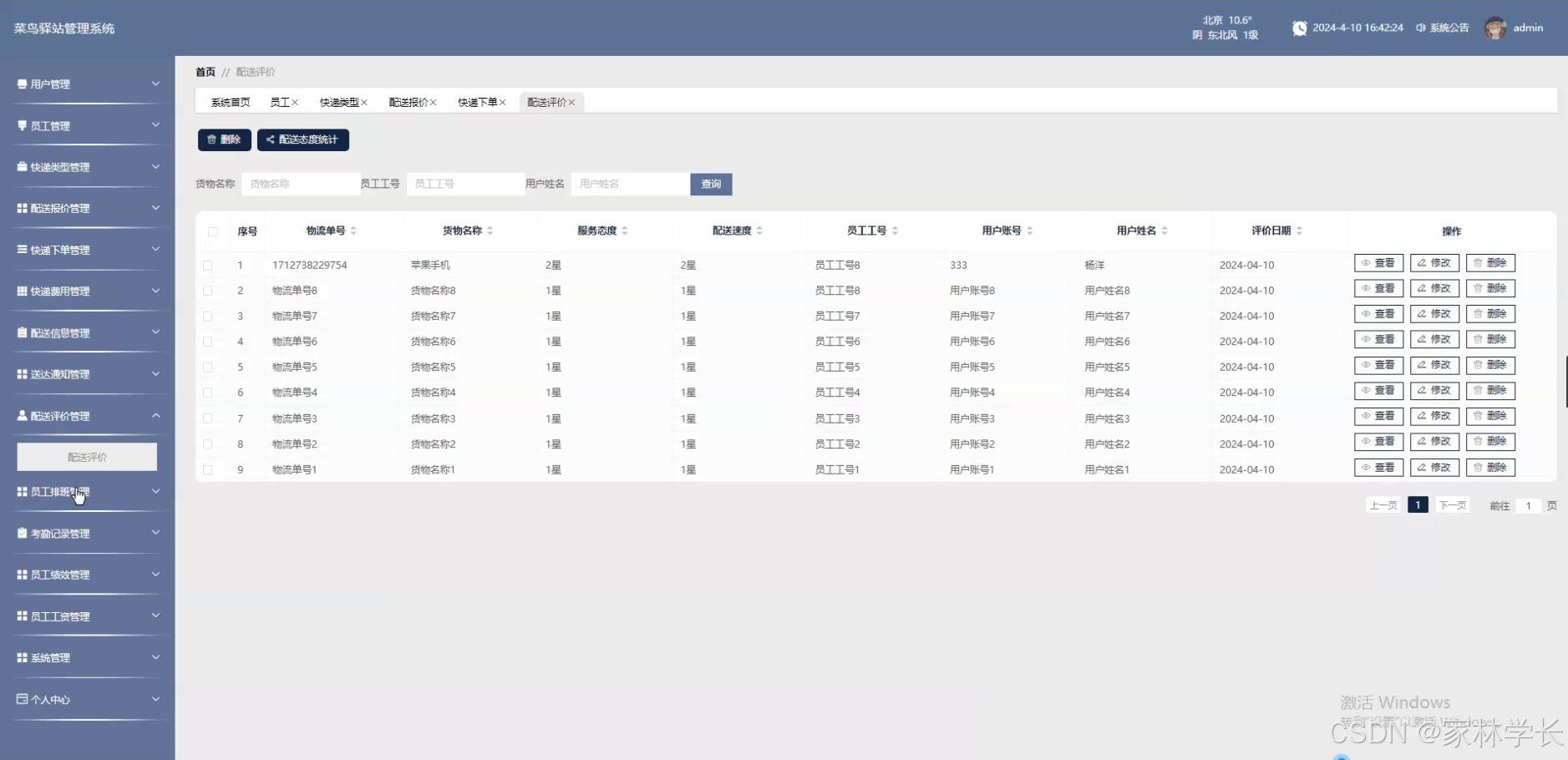Image resolution: width=1568 pixels, height=760 pixels.
Task: Sort by 评价日期 column arrows
Action: point(1299,231)
